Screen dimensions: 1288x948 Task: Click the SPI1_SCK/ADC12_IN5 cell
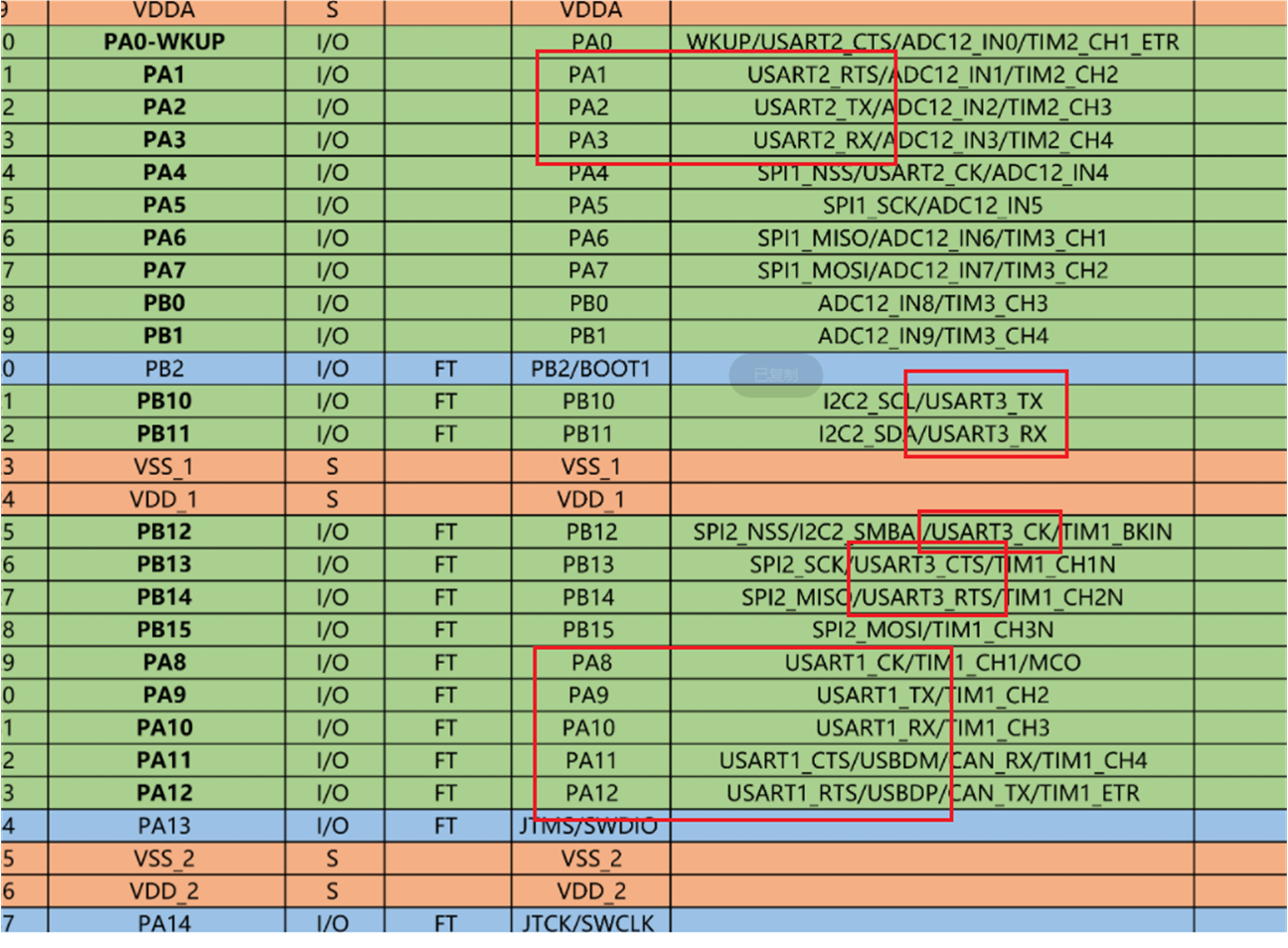[931, 206]
